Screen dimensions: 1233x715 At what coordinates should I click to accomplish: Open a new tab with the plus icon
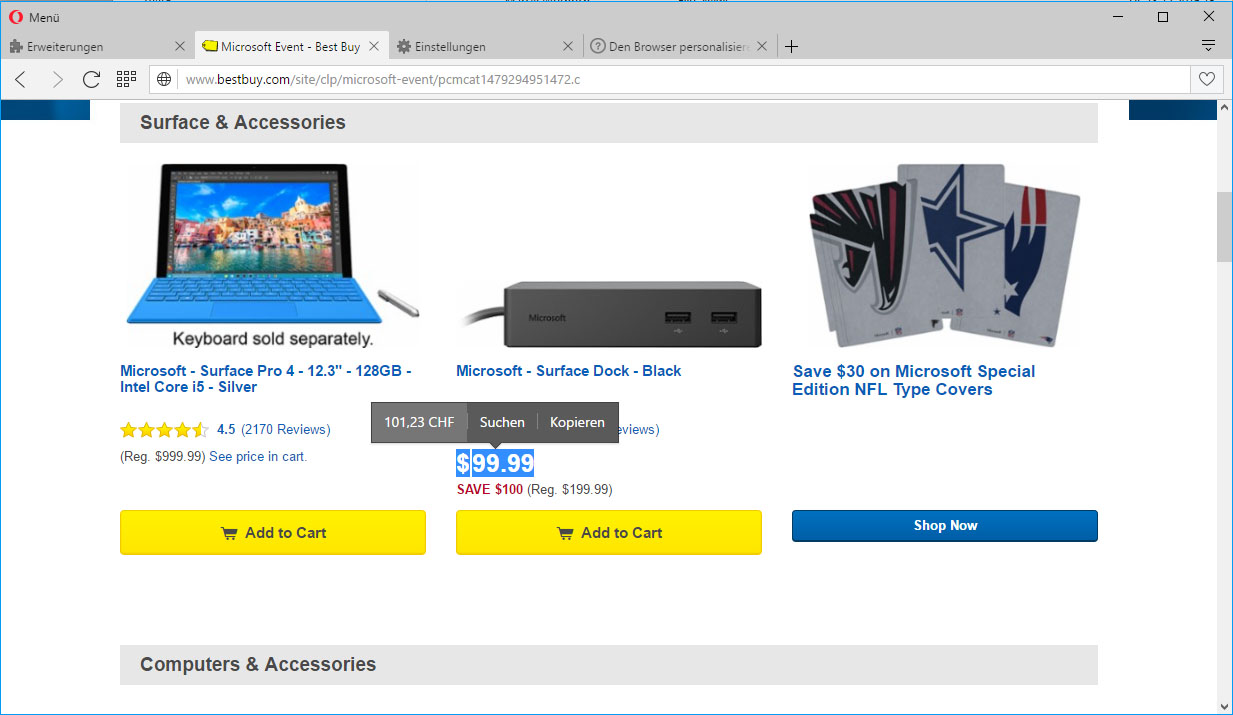click(791, 46)
